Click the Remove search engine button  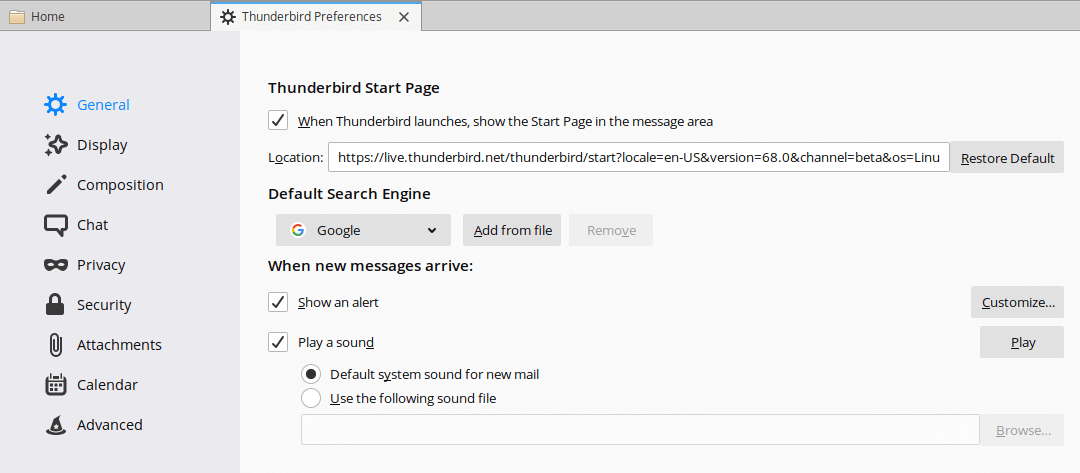tap(611, 230)
